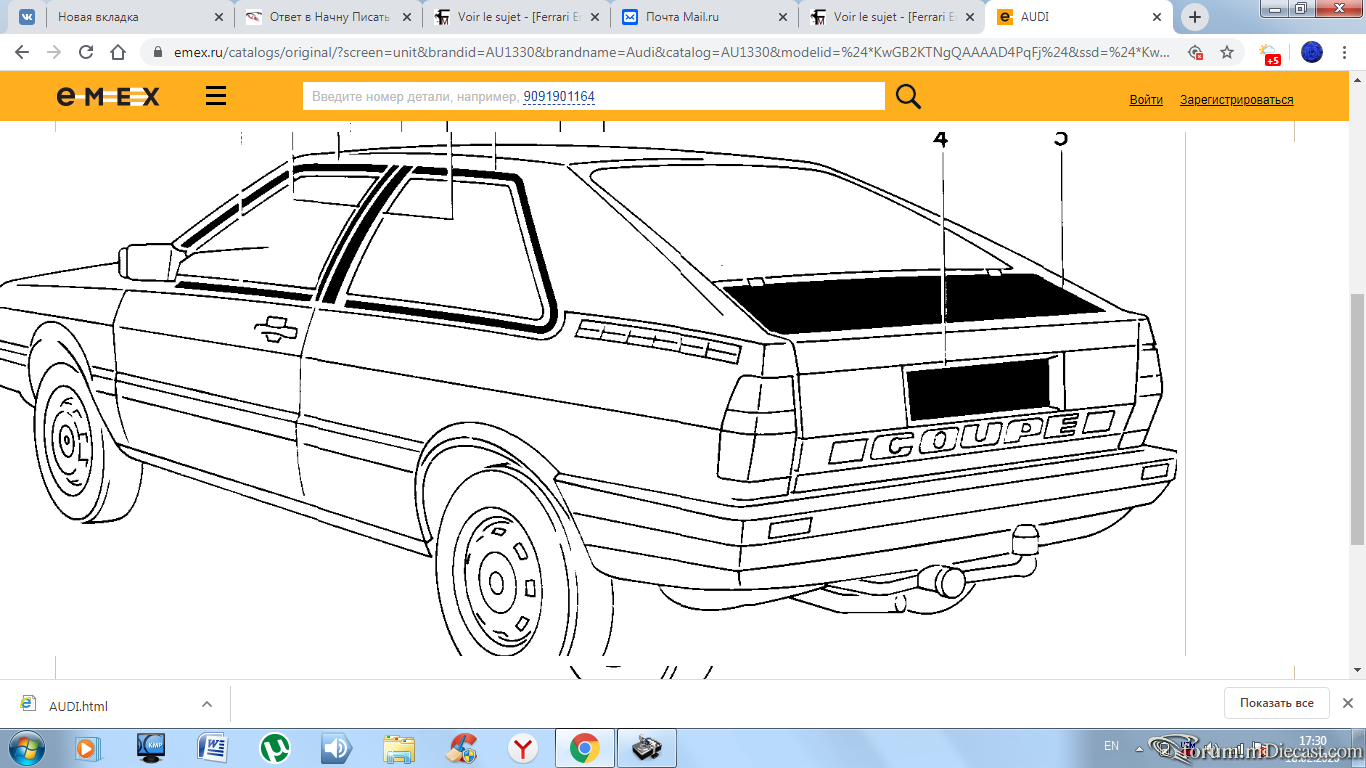
Task: Expand AUDI.html download options chevron
Action: (x=207, y=704)
